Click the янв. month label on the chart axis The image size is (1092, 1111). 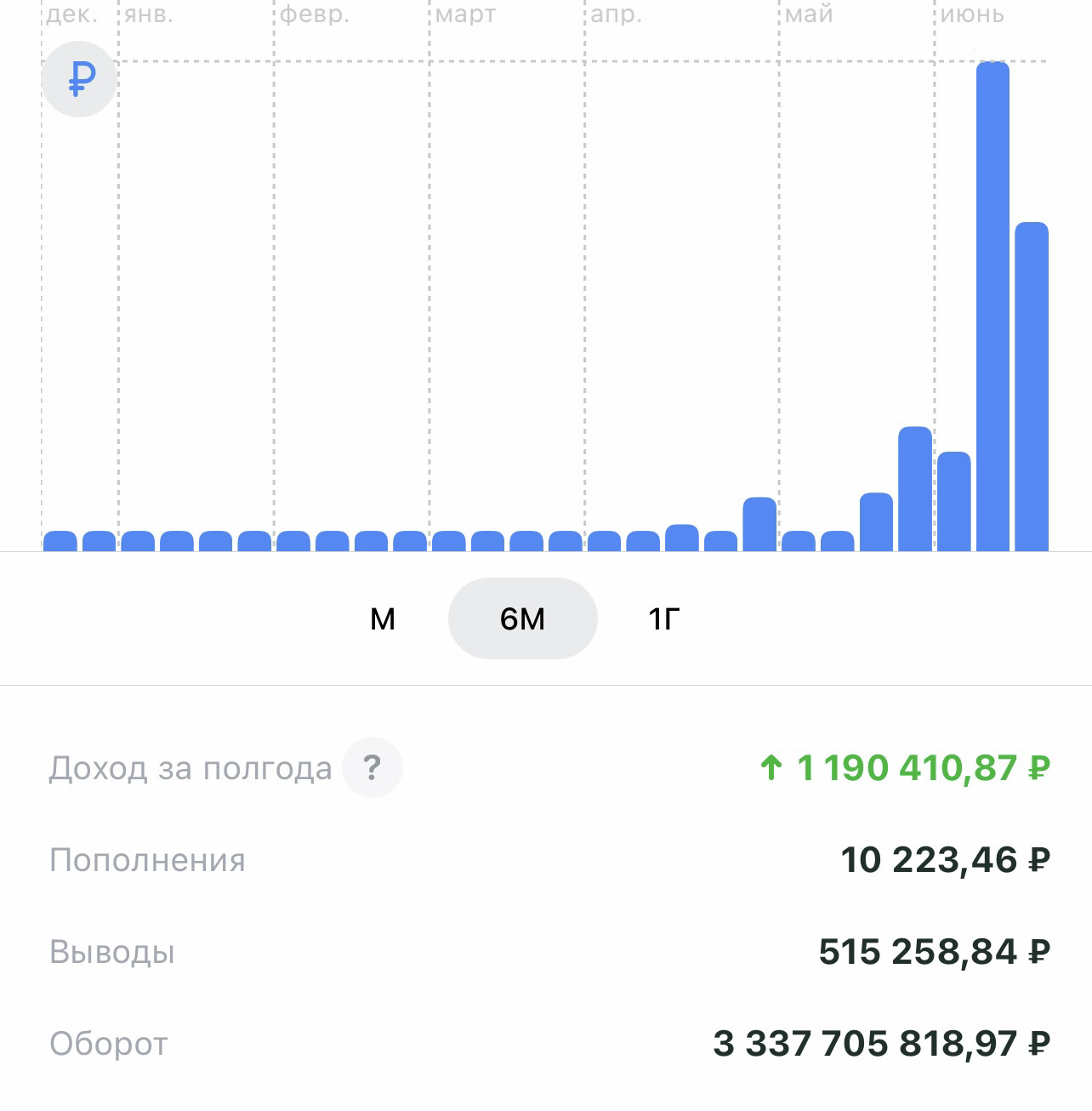tap(149, 14)
